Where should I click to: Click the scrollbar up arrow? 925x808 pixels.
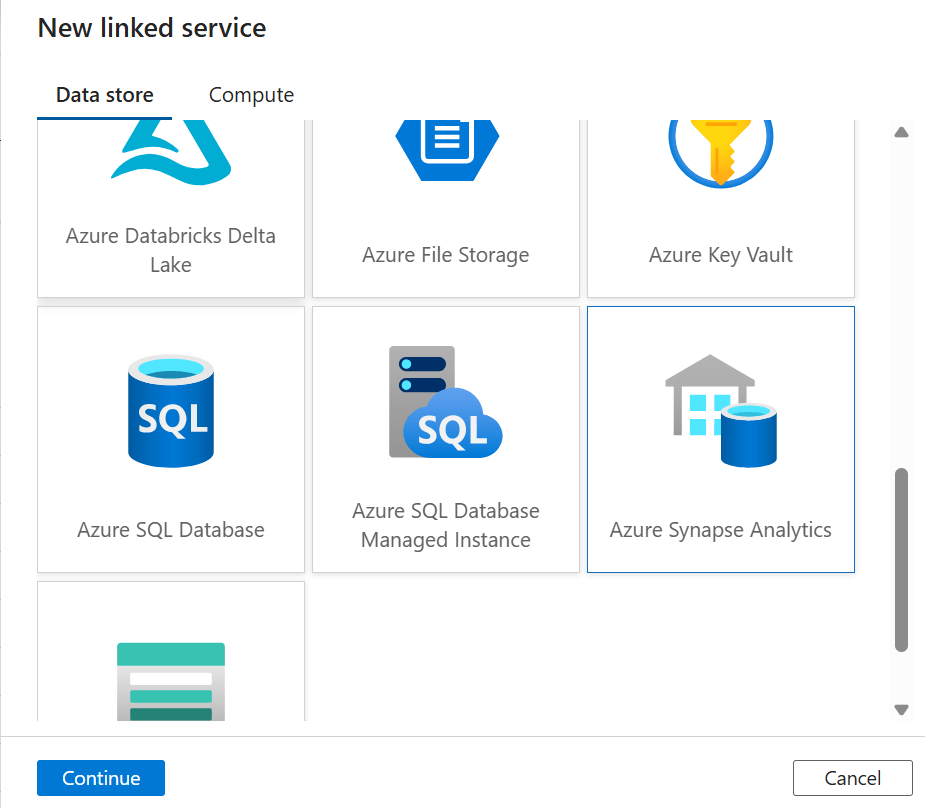pos(901,132)
